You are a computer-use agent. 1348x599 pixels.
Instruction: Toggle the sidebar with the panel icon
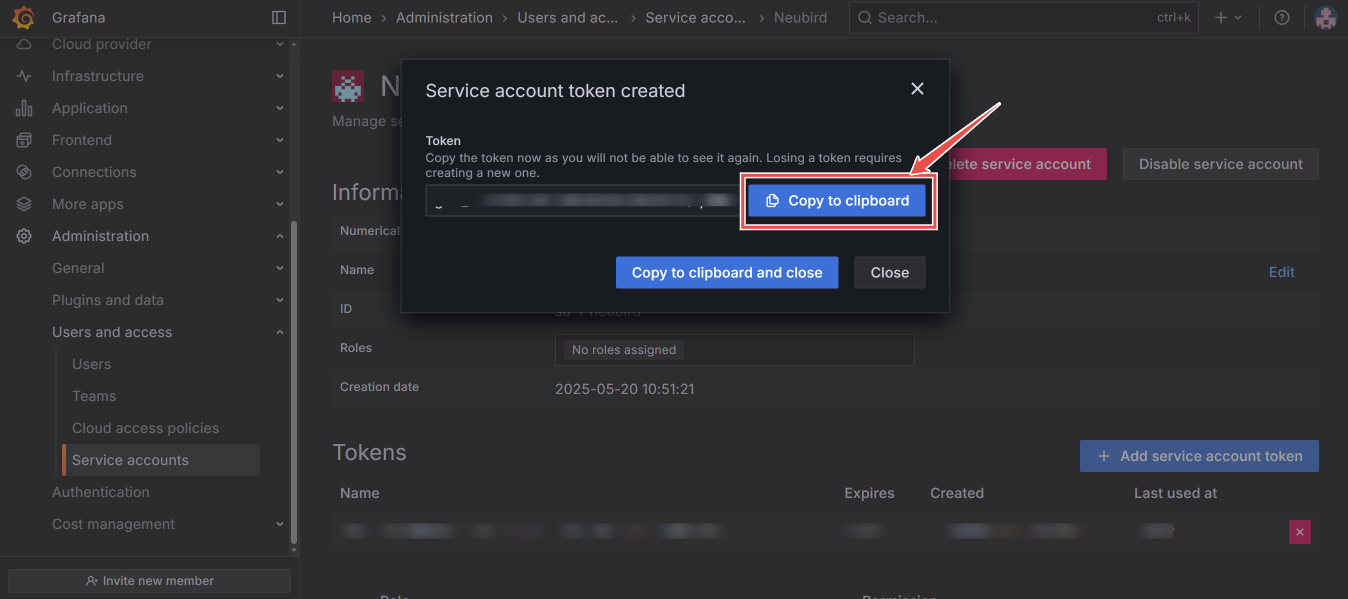tap(278, 17)
